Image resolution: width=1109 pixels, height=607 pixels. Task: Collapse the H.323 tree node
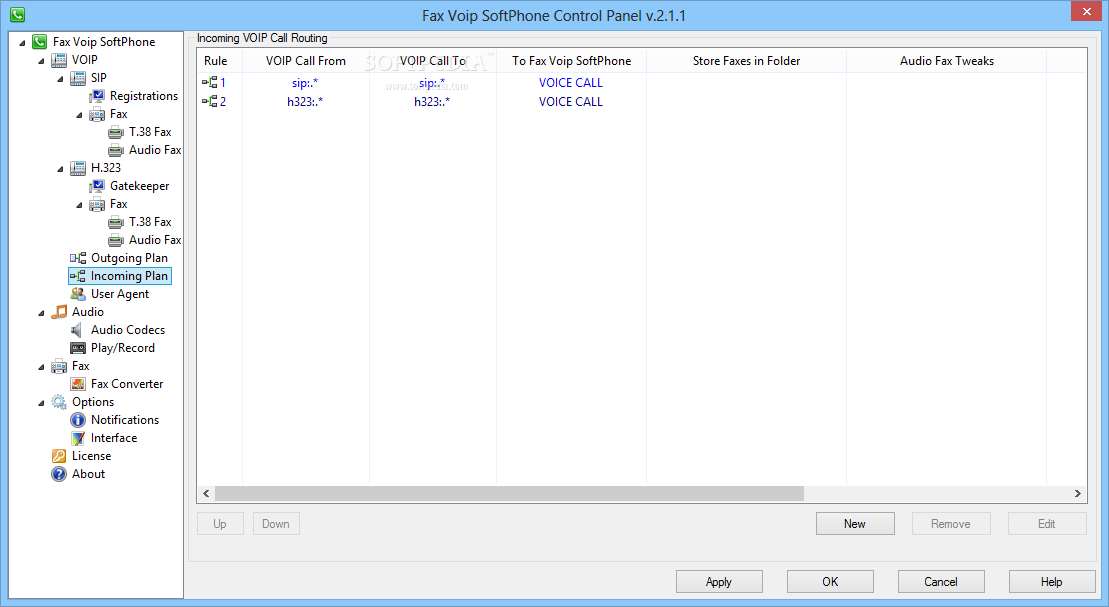tap(60, 169)
